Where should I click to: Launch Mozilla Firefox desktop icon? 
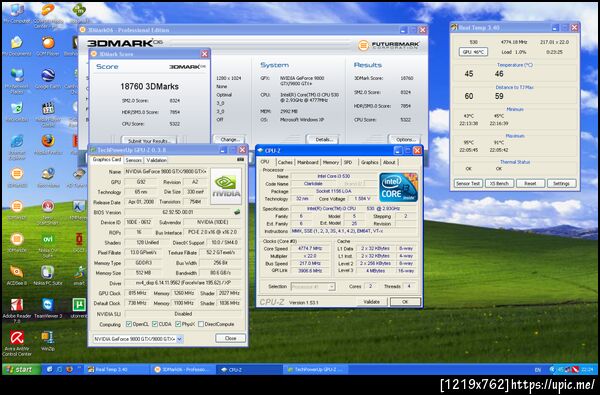coord(48,145)
